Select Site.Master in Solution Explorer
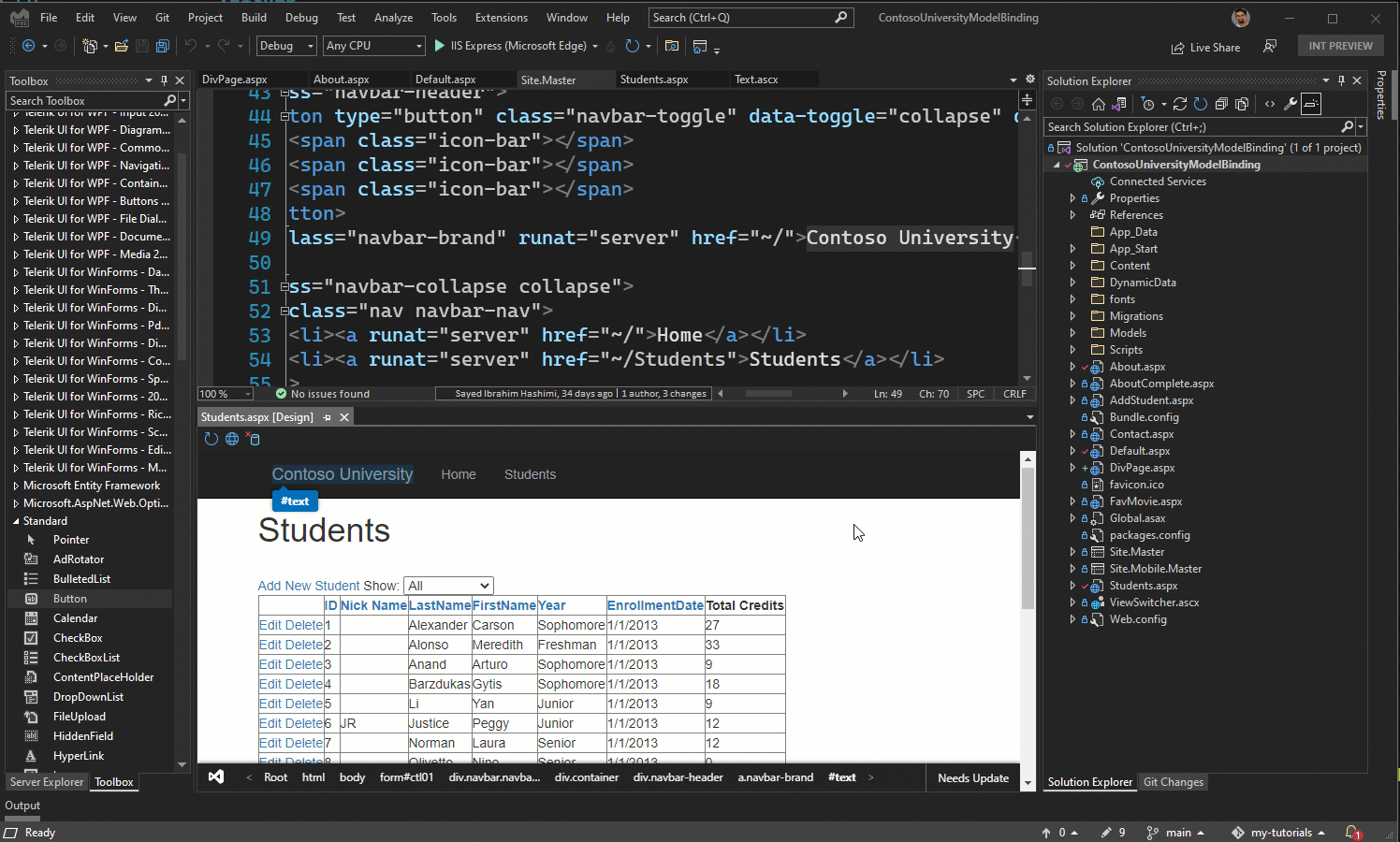Screen dimensions: 1400x842 pyautogui.click(x=1137, y=552)
